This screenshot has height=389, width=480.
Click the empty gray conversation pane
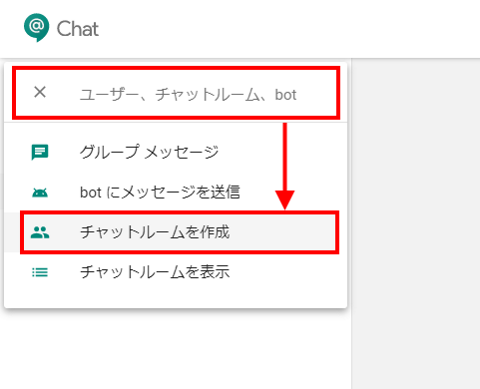point(416,223)
